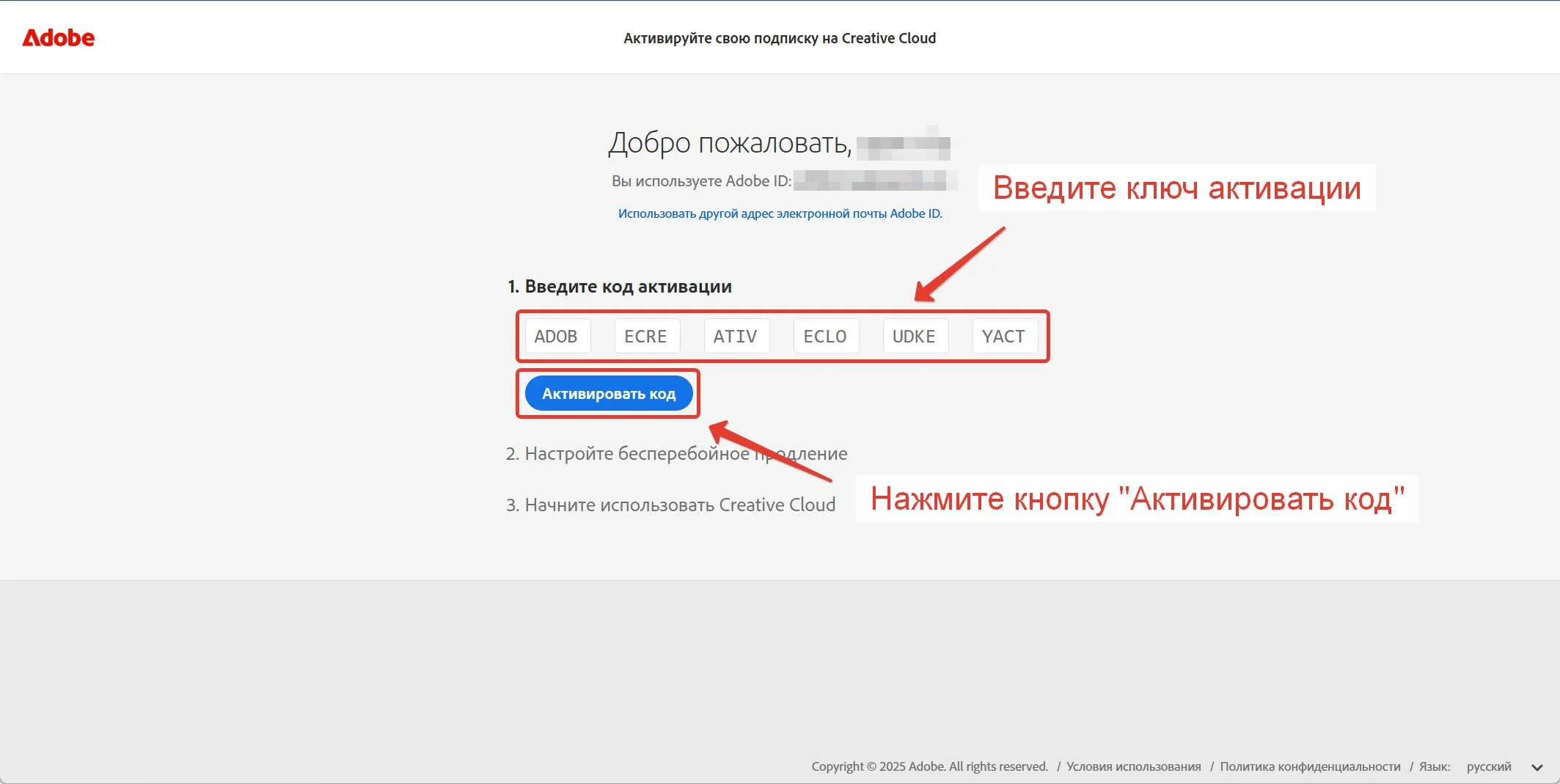The height and width of the screenshot is (784, 1560).
Task: Click the ECLO code field
Action: [826, 336]
